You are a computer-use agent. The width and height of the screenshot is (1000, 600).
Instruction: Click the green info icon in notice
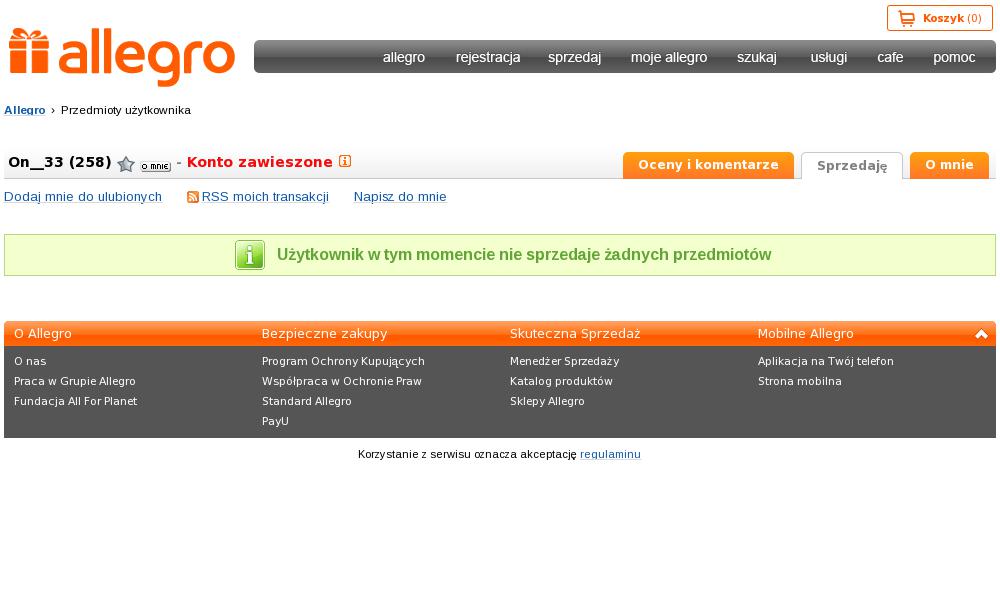pyautogui.click(x=250, y=255)
